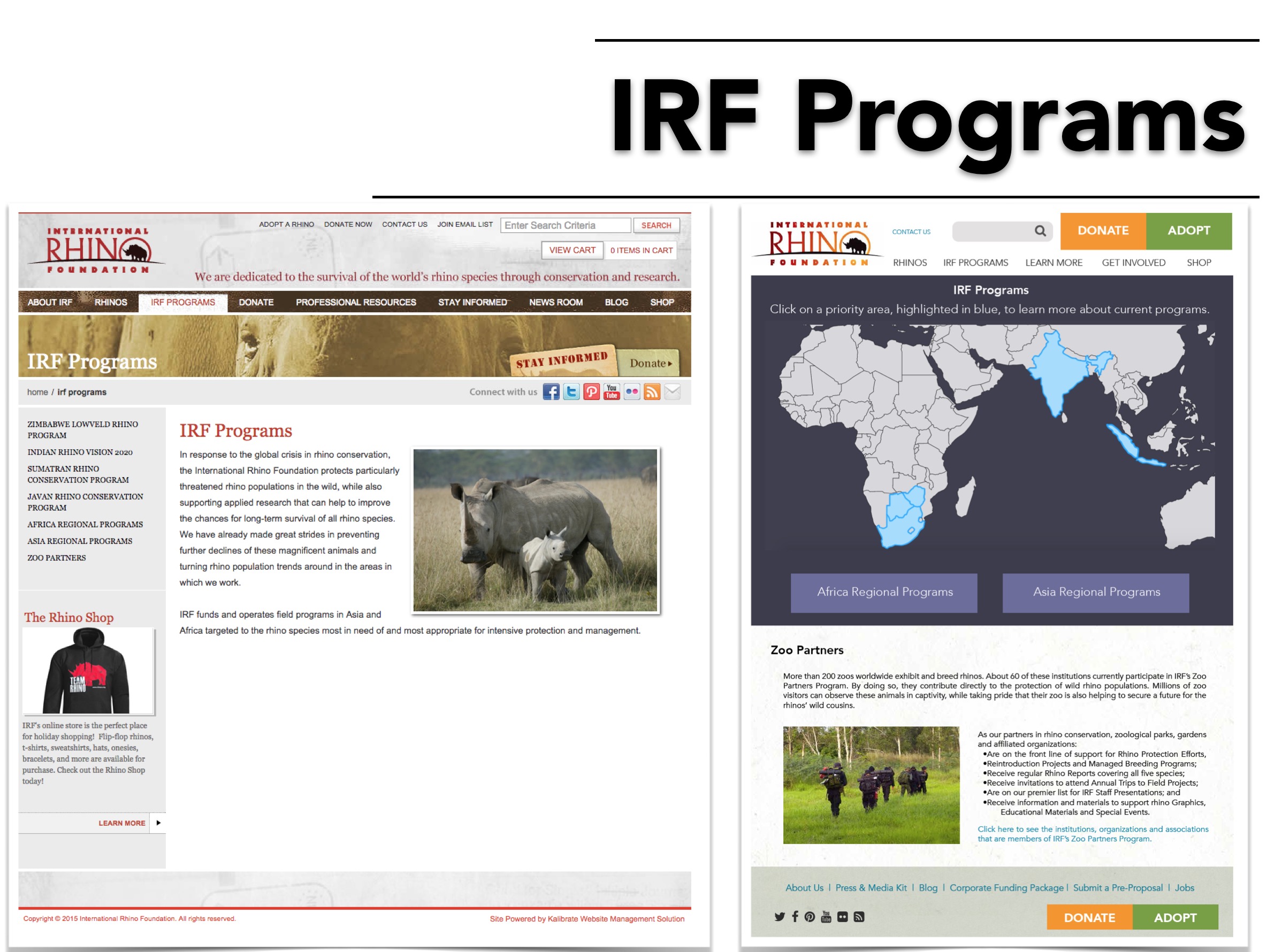1282x952 pixels.
Task: Open STAY INFORMED in old site's brown nav bar
Action: tap(472, 302)
